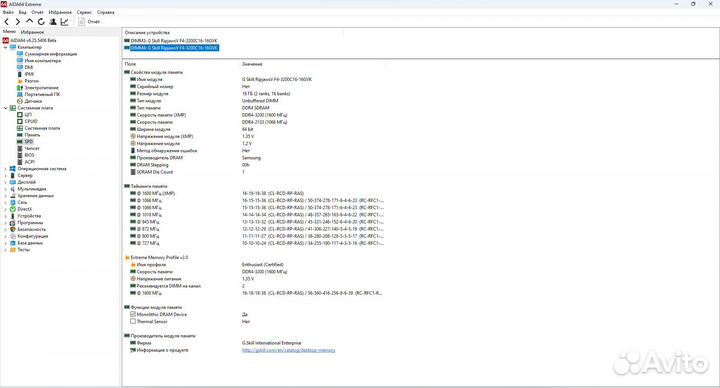Select the Конфигурация tree node
This screenshot has height=388, width=720.
coord(33,236)
